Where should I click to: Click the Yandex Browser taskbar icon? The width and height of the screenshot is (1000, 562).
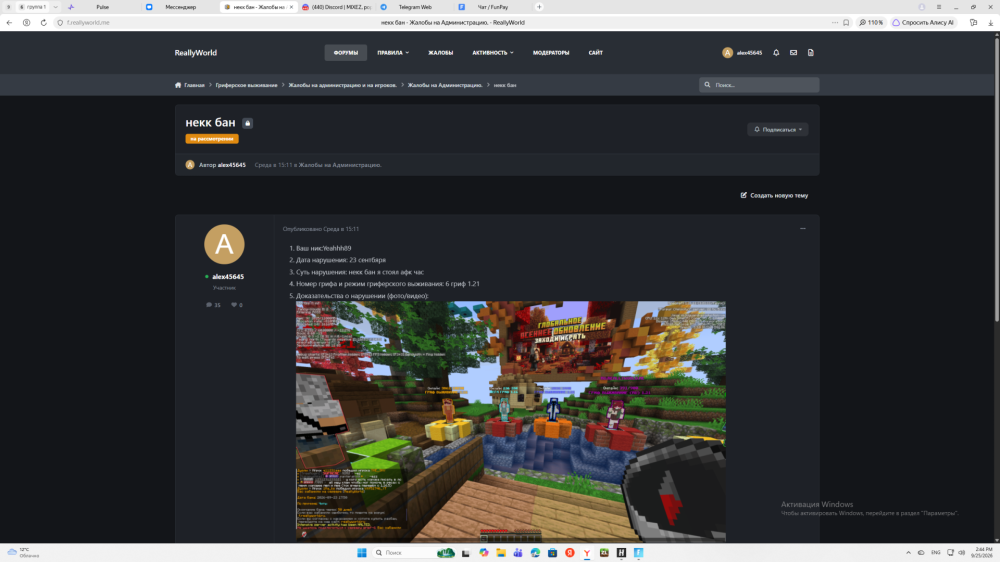coord(587,552)
